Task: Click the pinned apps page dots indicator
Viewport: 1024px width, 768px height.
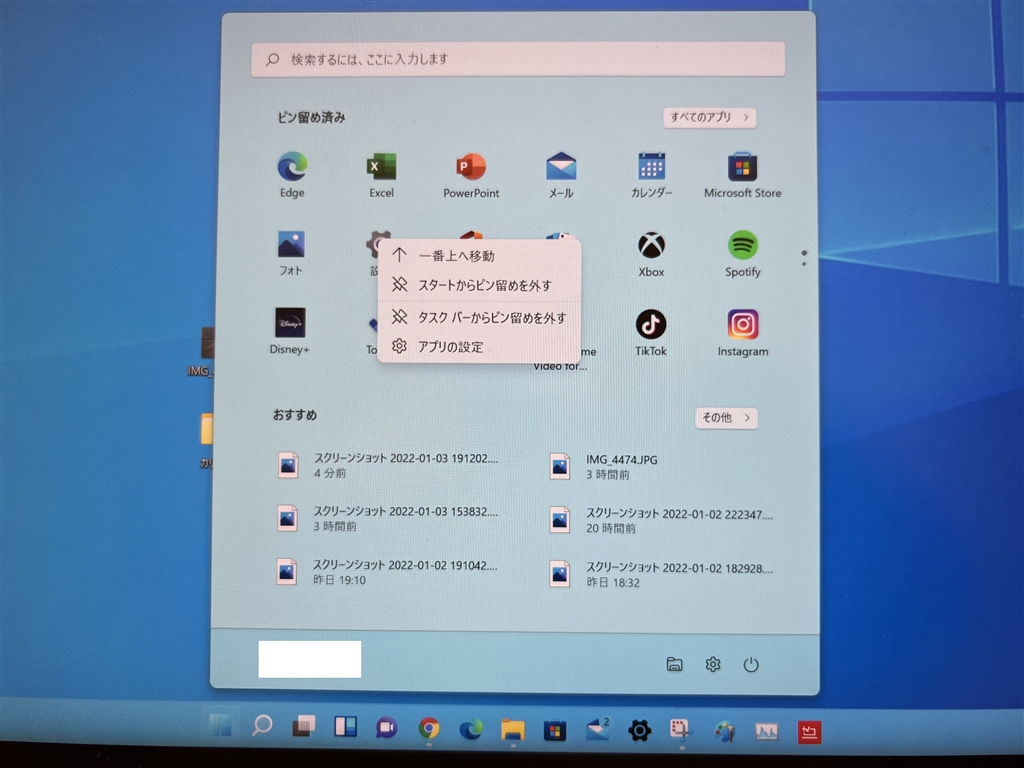Action: [x=804, y=258]
